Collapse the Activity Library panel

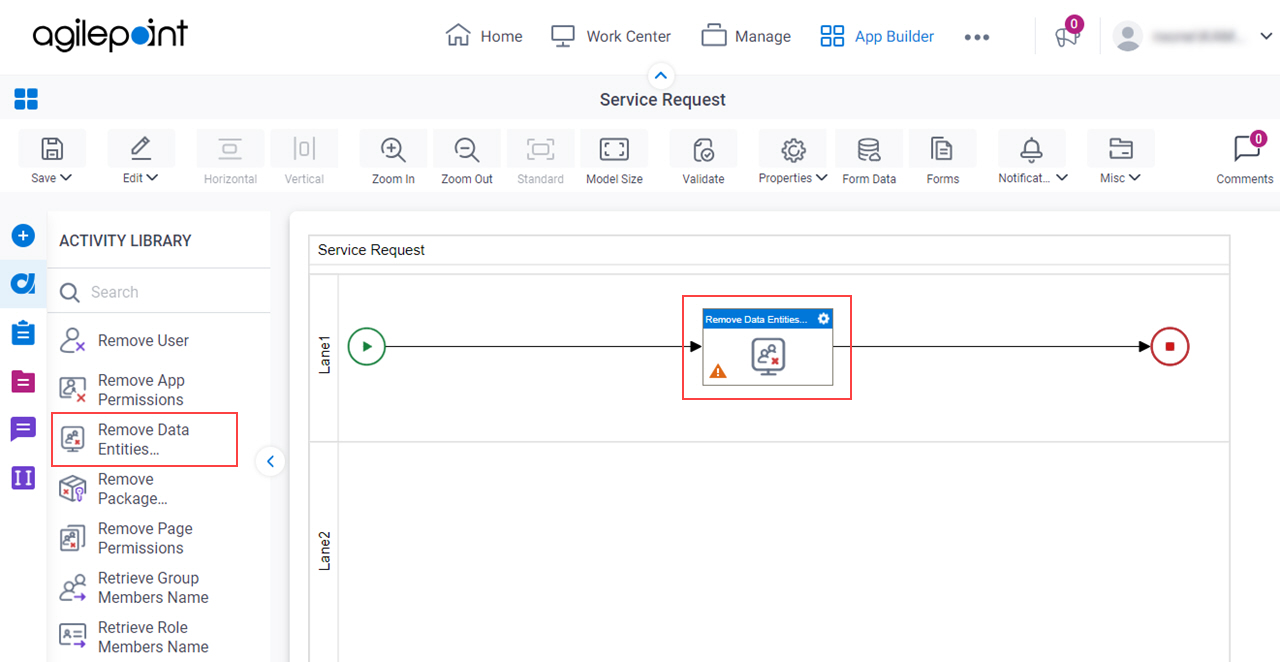tap(270, 462)
